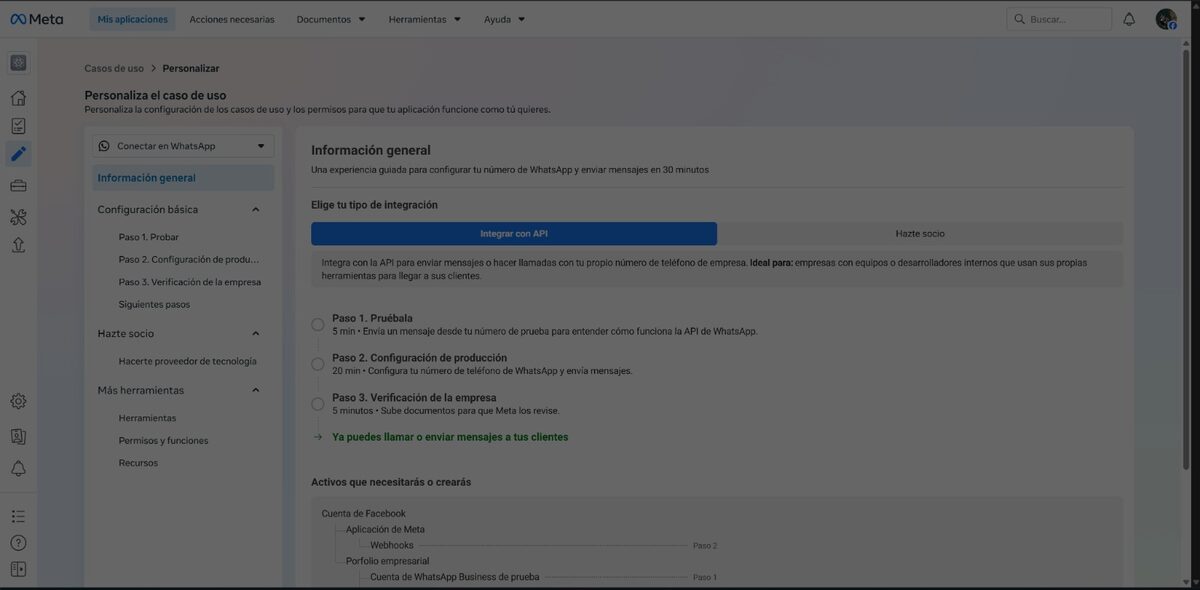Screen dimensions: 1200x590
Task: Open the Ayuda dropdown menu
Action: 504,19
